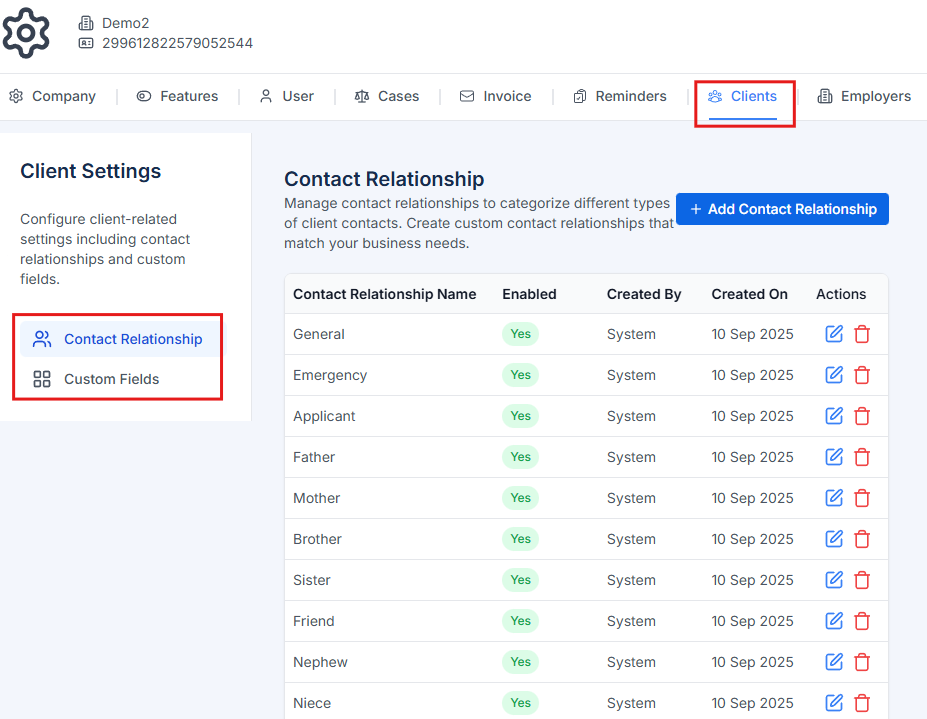The image size is (927, 719).
Task: Edit the Nephew contact relationship
Action: [x=834, y=662]
